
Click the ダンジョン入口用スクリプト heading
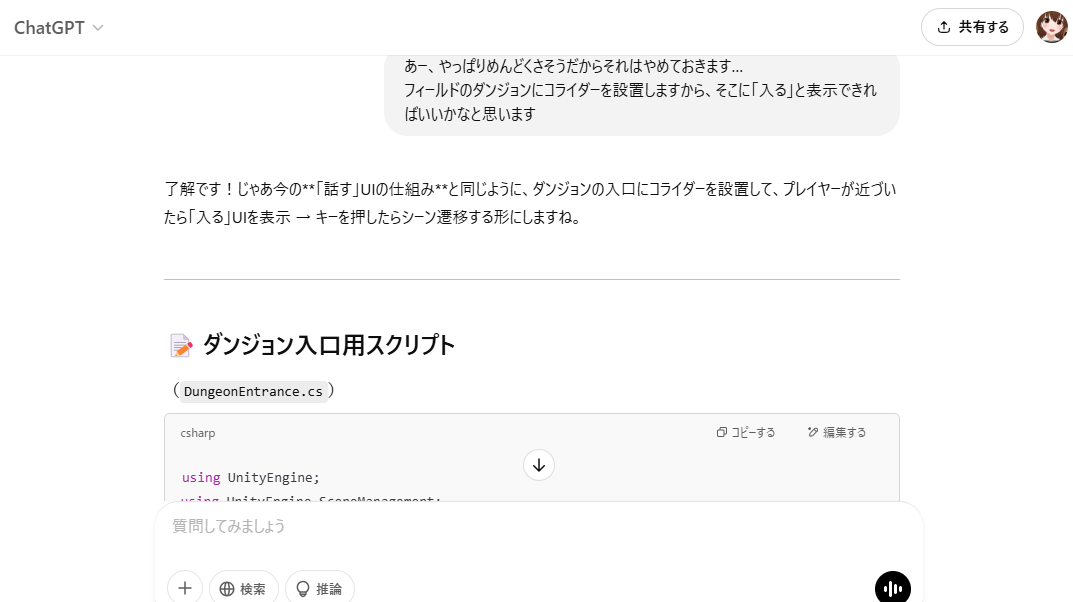coord(329,346)
